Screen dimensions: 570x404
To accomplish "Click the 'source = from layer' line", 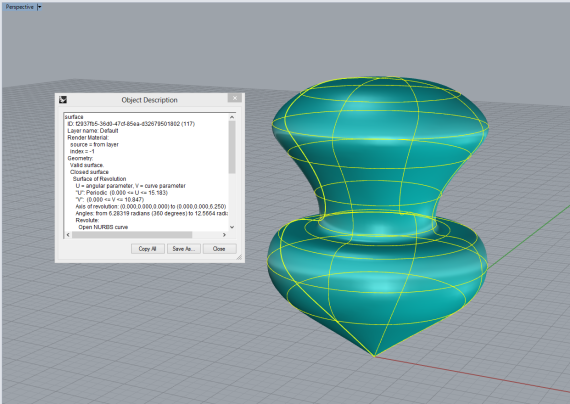I will click(95, 144).
